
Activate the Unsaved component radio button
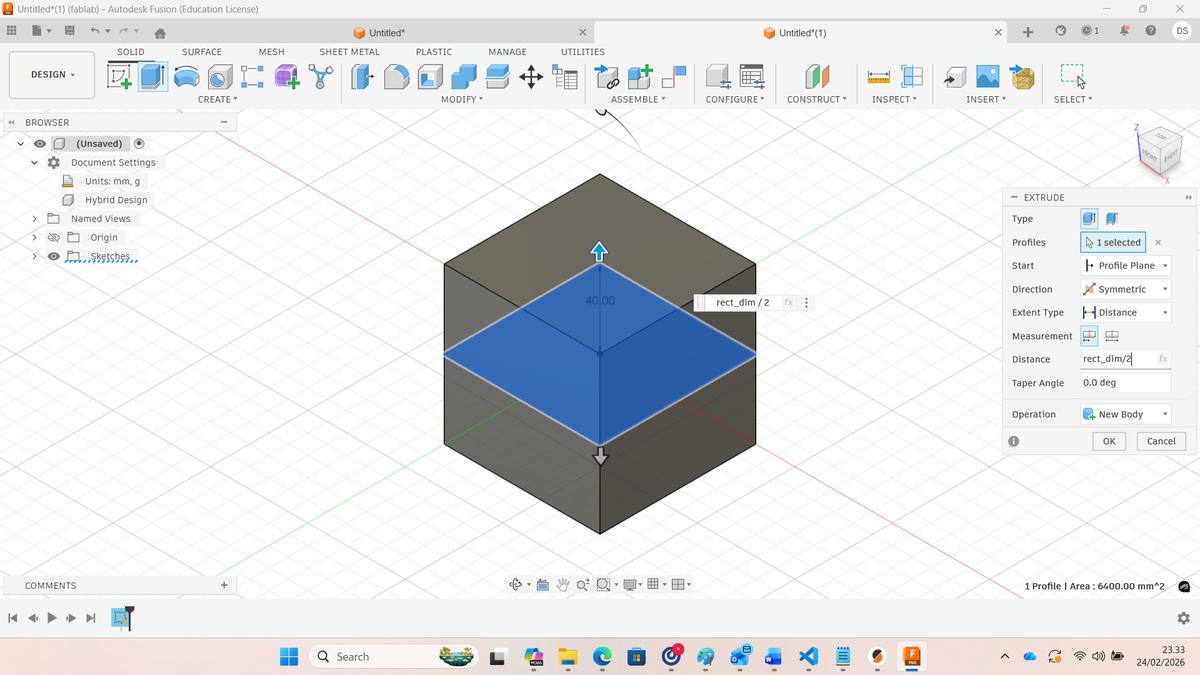[139, 143]
